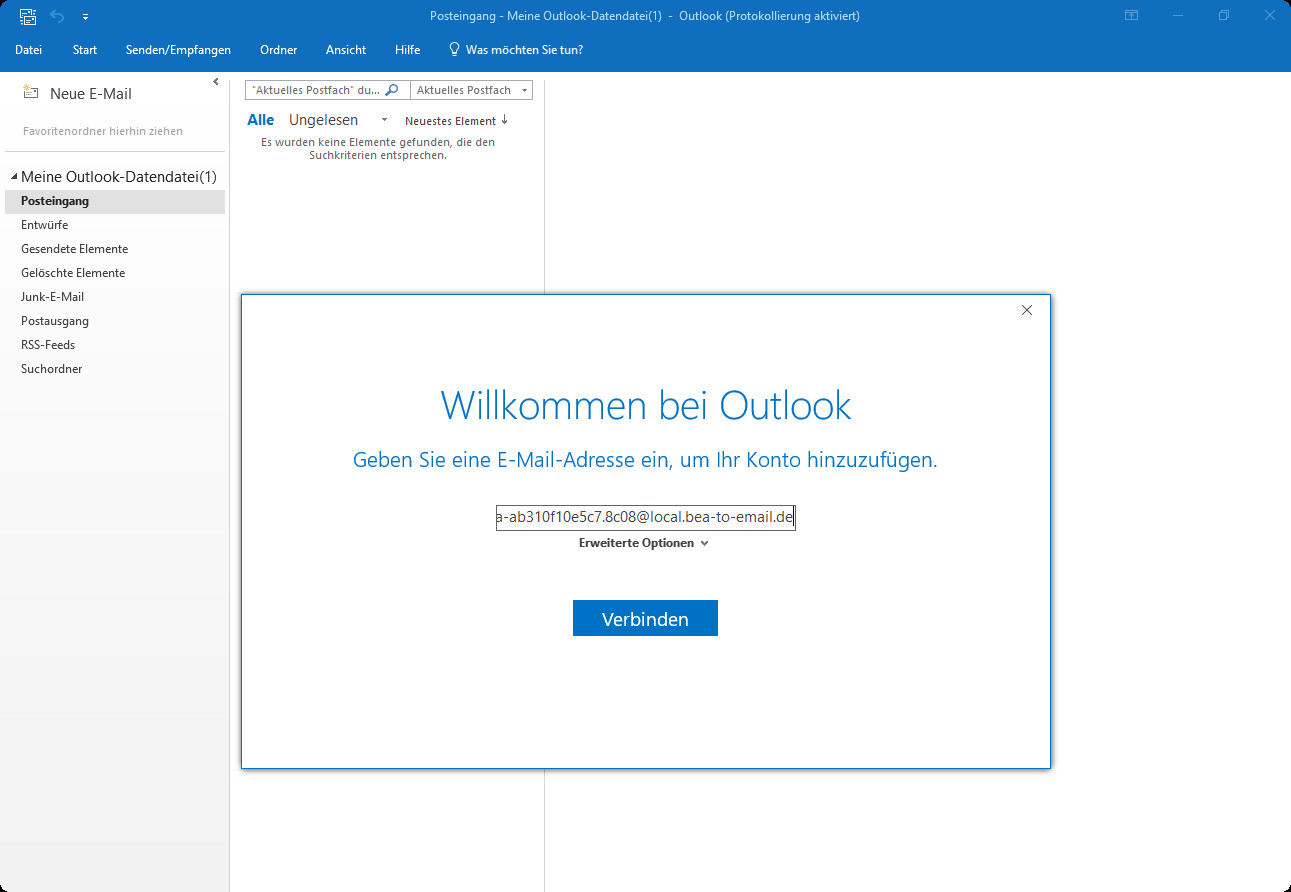Select the Ungelesen mail filter
Screen dimensions: 1291x892
pyautogui.click(x=323, y=120)
